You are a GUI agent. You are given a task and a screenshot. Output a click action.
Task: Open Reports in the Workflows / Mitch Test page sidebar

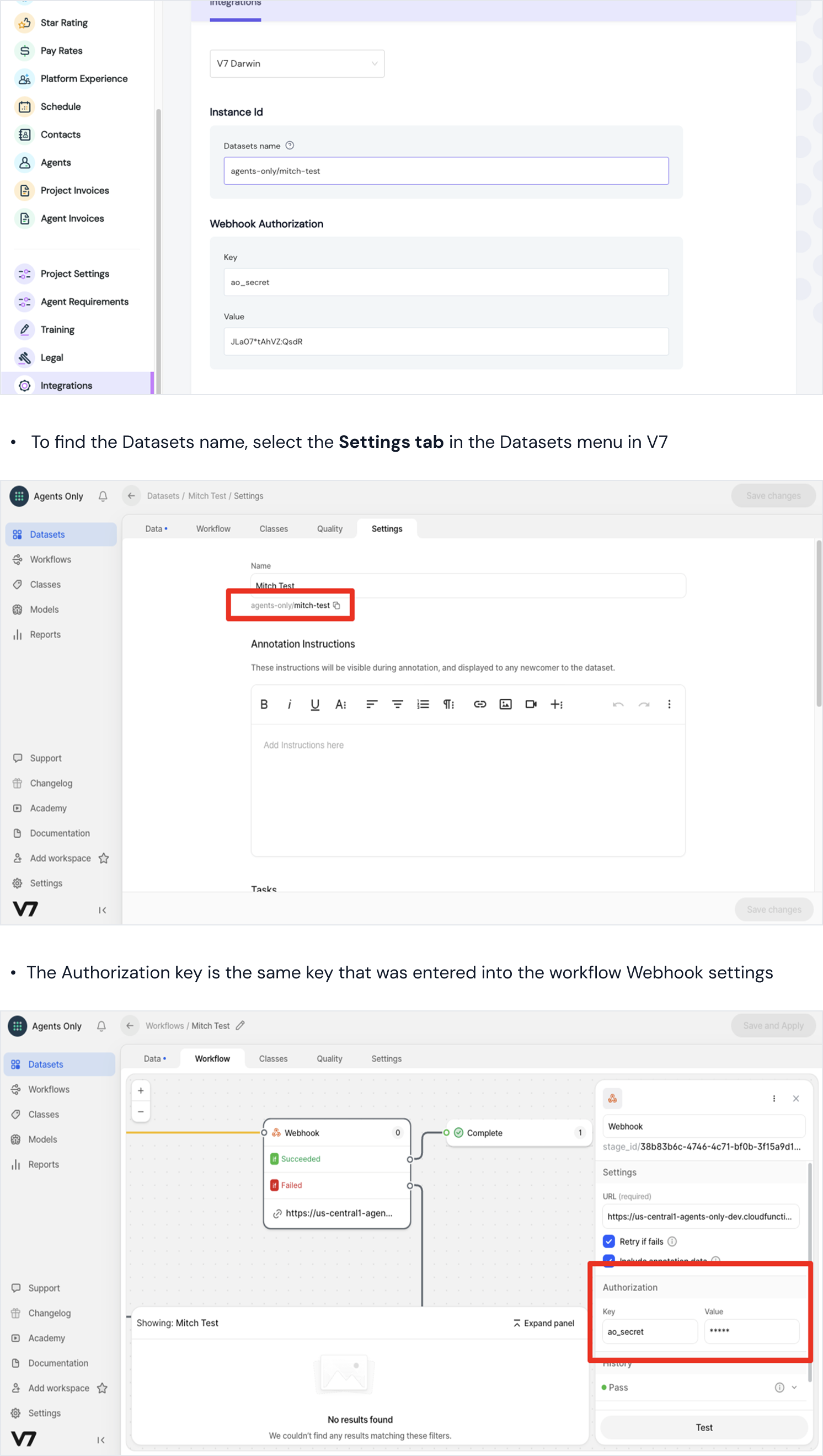coord(44,1164)
